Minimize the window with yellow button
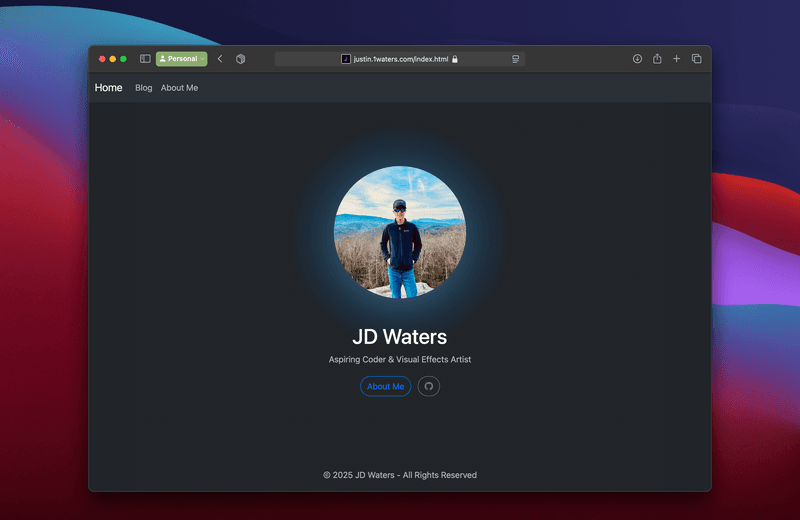 113,59
